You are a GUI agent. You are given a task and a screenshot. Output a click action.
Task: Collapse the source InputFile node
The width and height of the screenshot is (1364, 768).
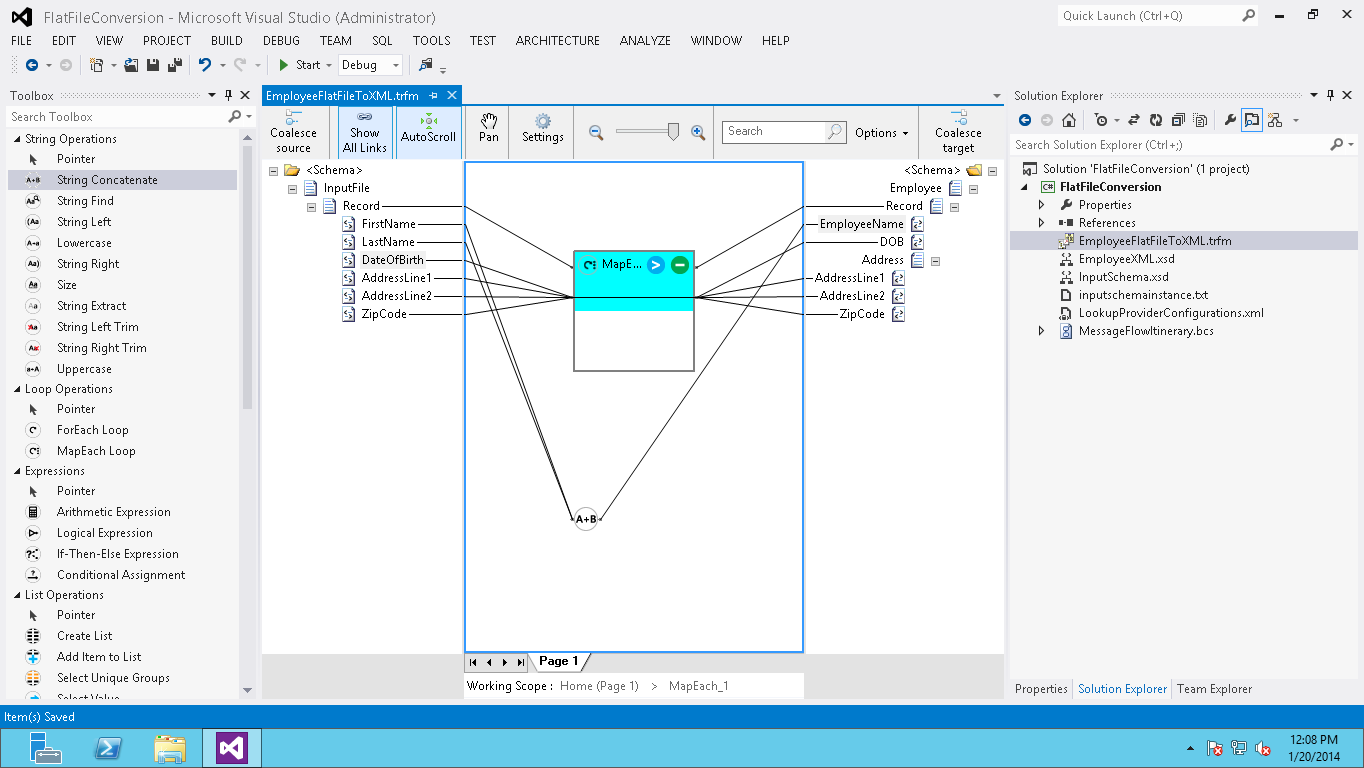pos(292,188)
